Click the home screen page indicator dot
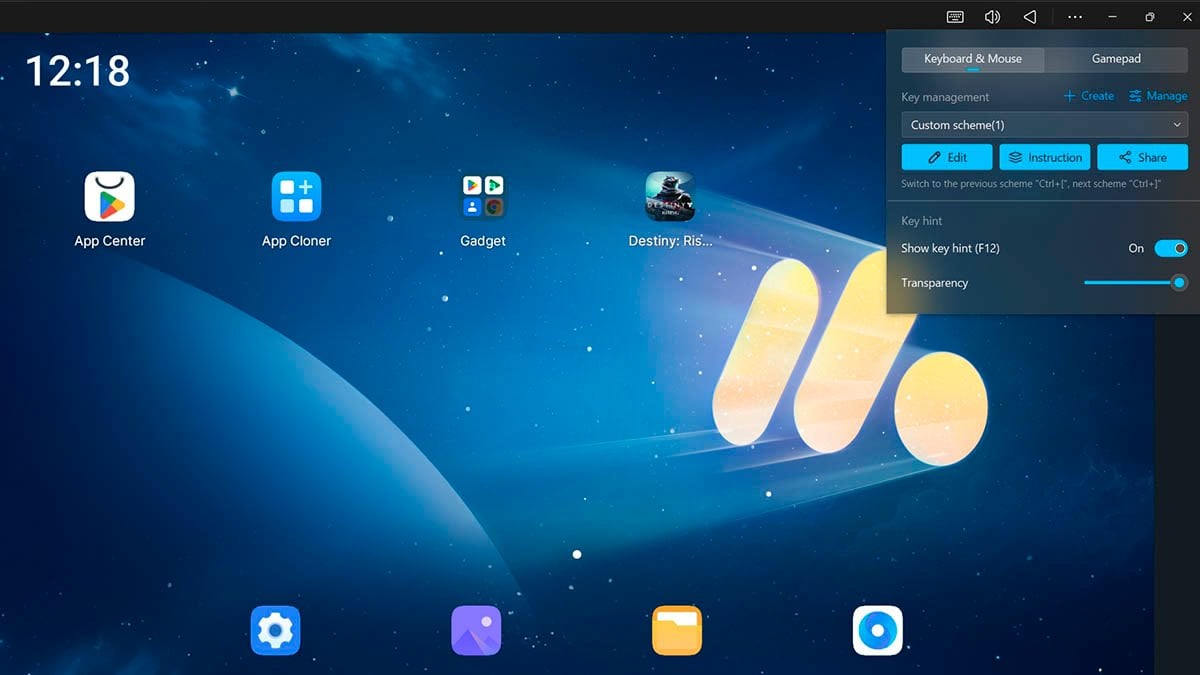 pos(577,554)
